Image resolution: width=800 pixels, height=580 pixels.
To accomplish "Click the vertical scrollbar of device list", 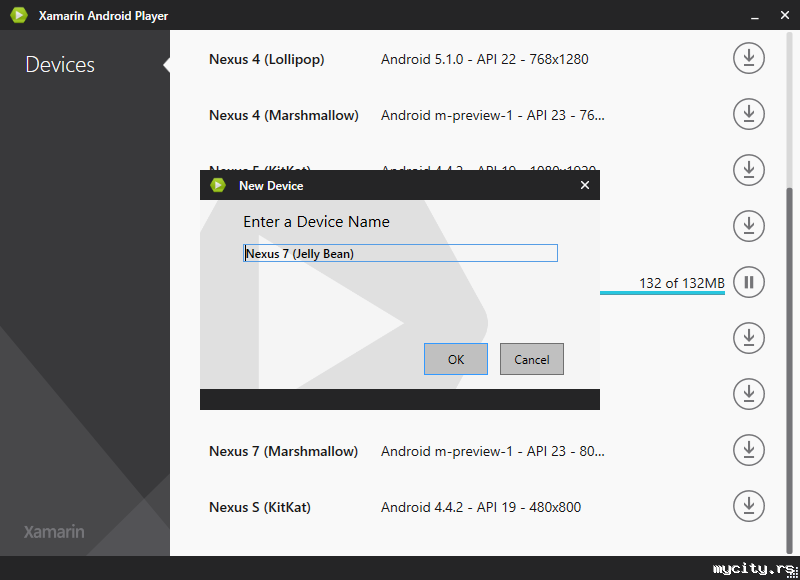I will click(789, 370).
